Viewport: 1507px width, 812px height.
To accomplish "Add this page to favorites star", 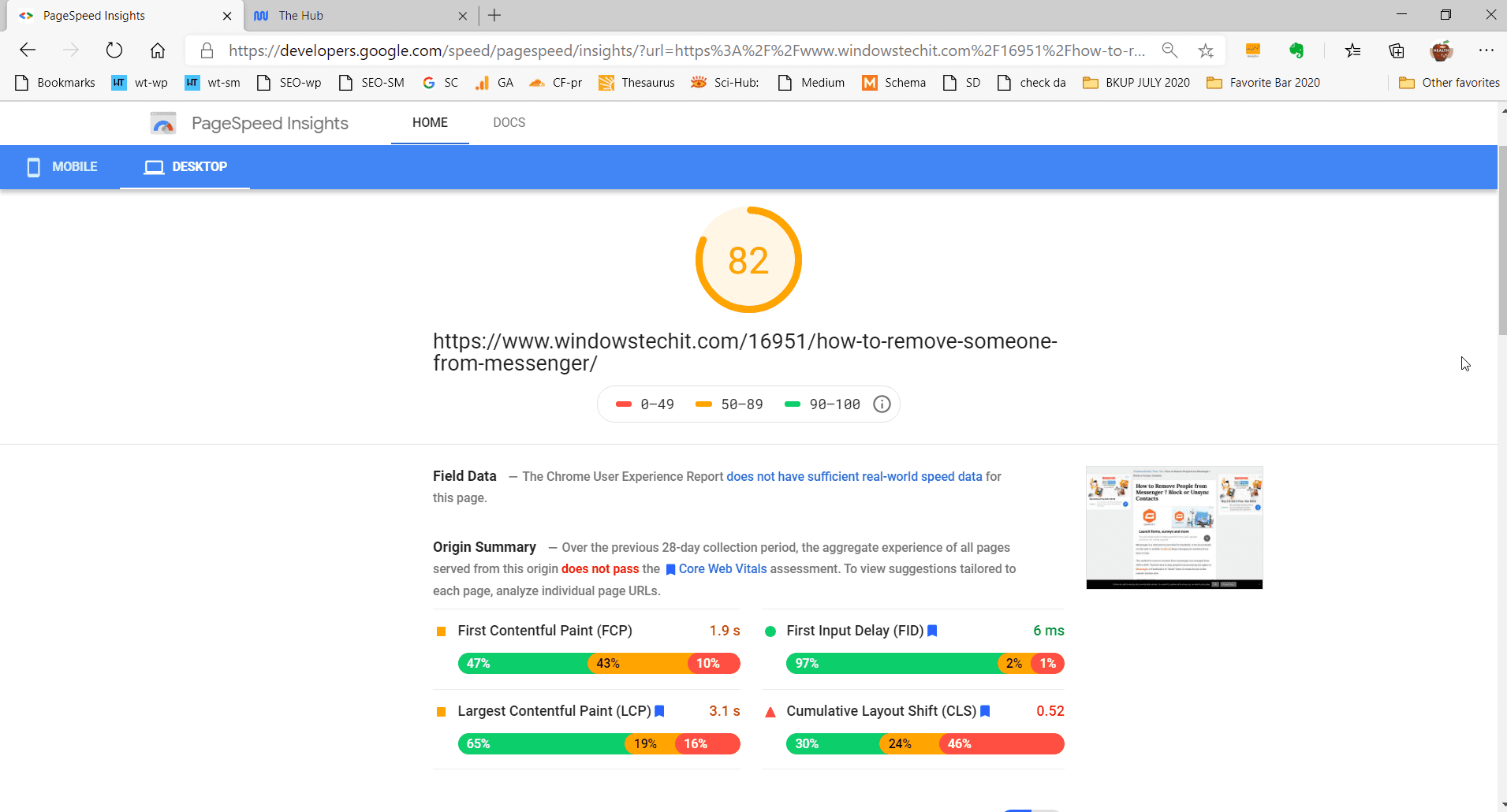I will (1206, 50).
